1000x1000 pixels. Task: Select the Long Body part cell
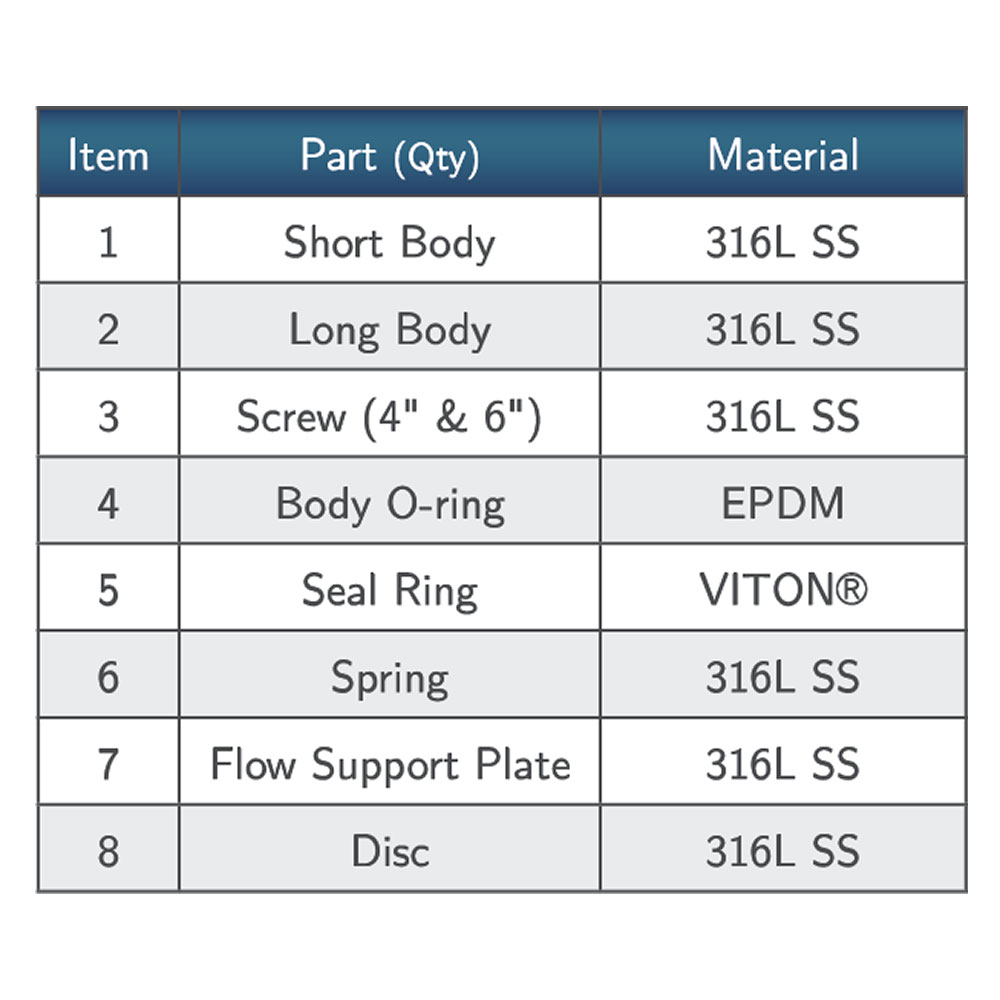[390, 330]
